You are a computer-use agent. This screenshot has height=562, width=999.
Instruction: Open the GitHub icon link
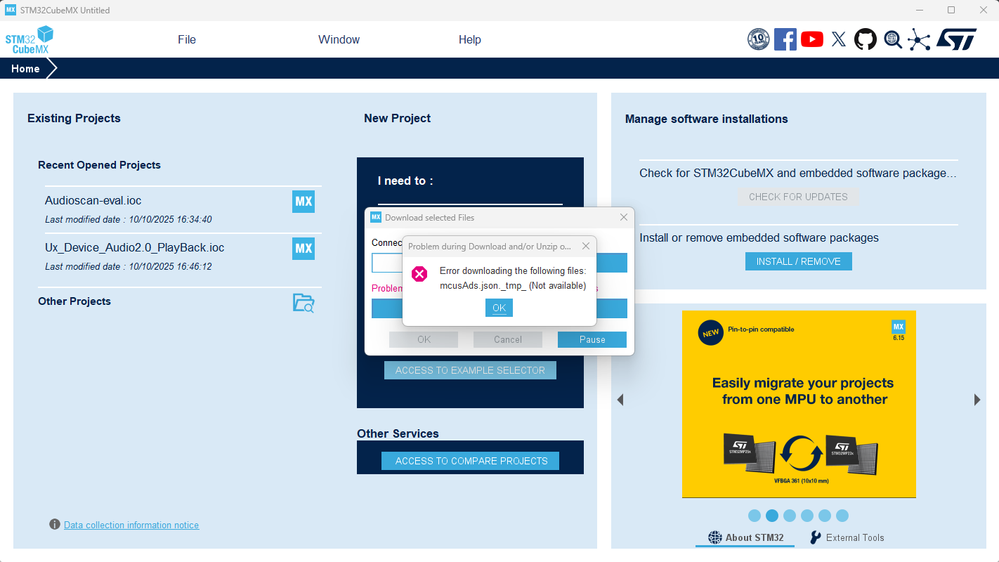(x=865, y=40)
